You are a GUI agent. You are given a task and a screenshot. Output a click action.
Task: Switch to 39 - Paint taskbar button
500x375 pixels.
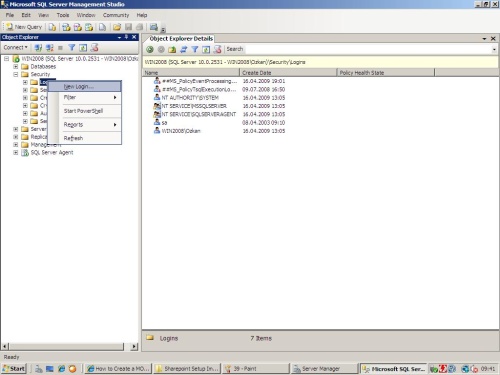[256, 369]
